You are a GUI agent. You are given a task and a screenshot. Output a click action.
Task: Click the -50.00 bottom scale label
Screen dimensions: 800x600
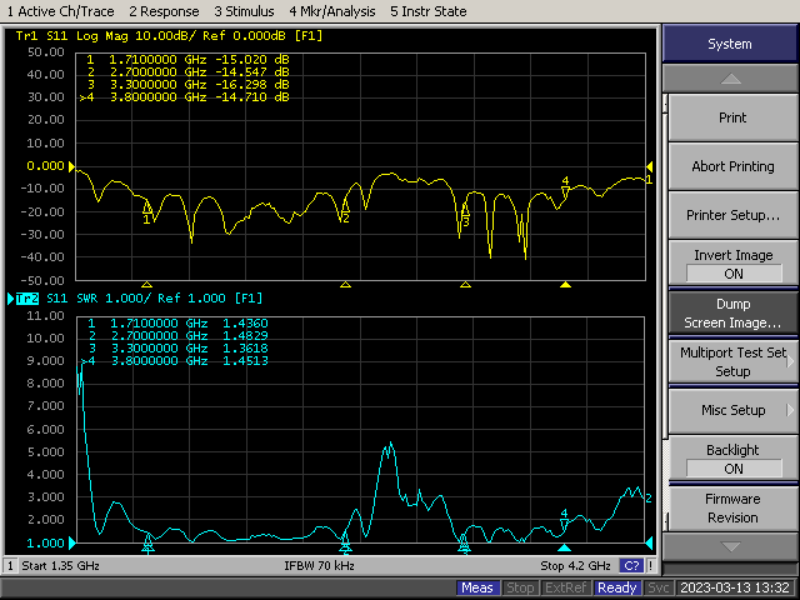click(x=43, y=281)
